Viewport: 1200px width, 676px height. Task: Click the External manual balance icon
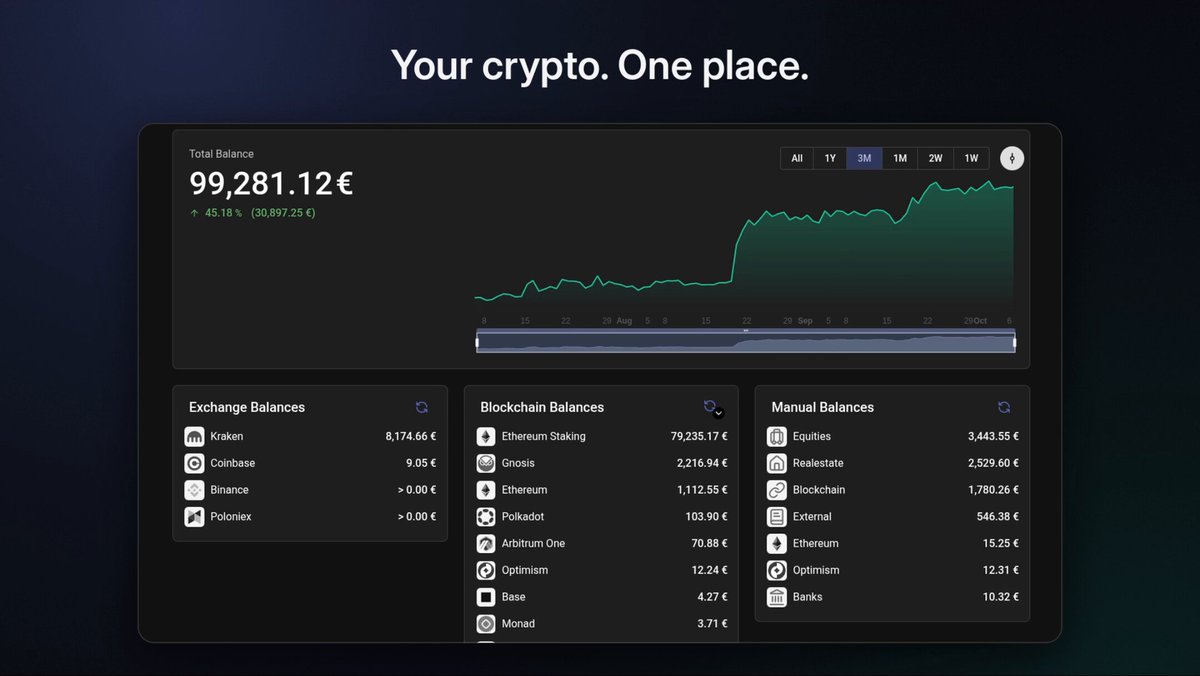point(777,517)
